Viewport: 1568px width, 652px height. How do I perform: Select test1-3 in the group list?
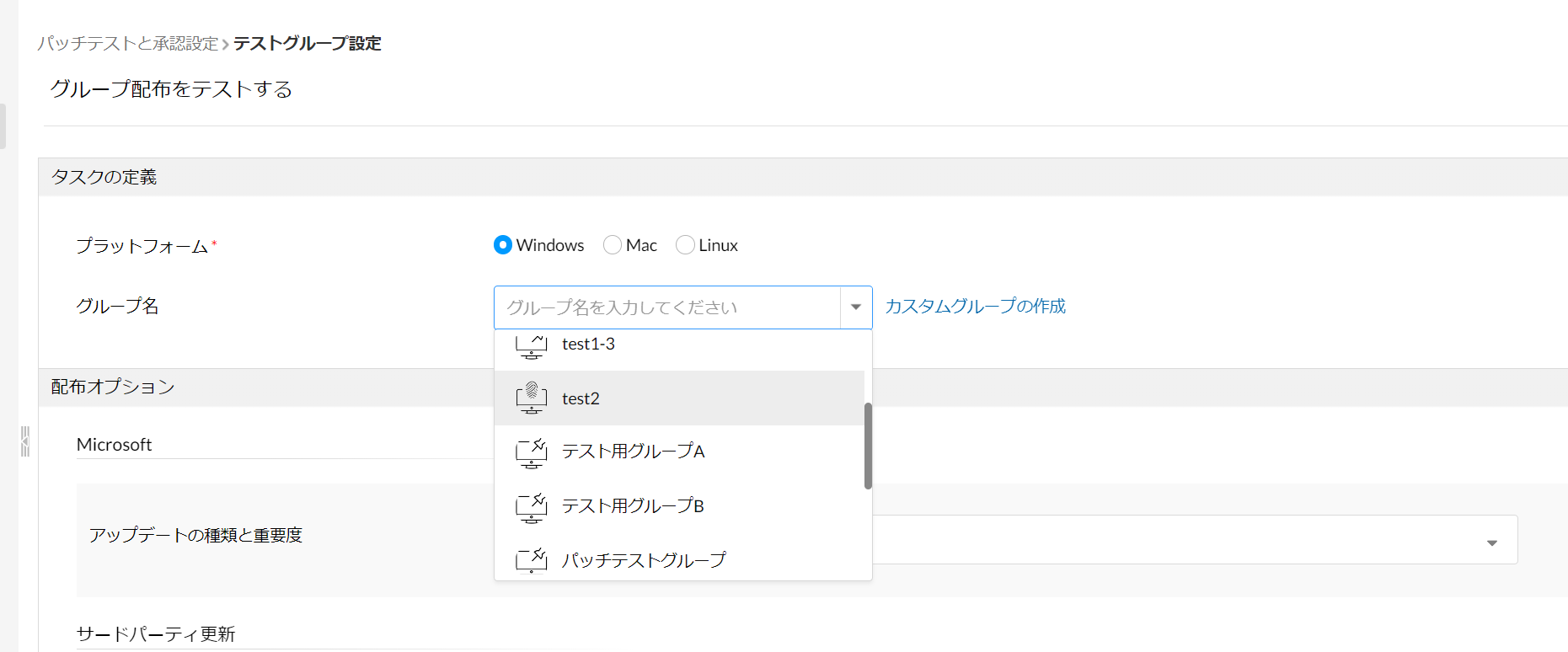[588, 344]
